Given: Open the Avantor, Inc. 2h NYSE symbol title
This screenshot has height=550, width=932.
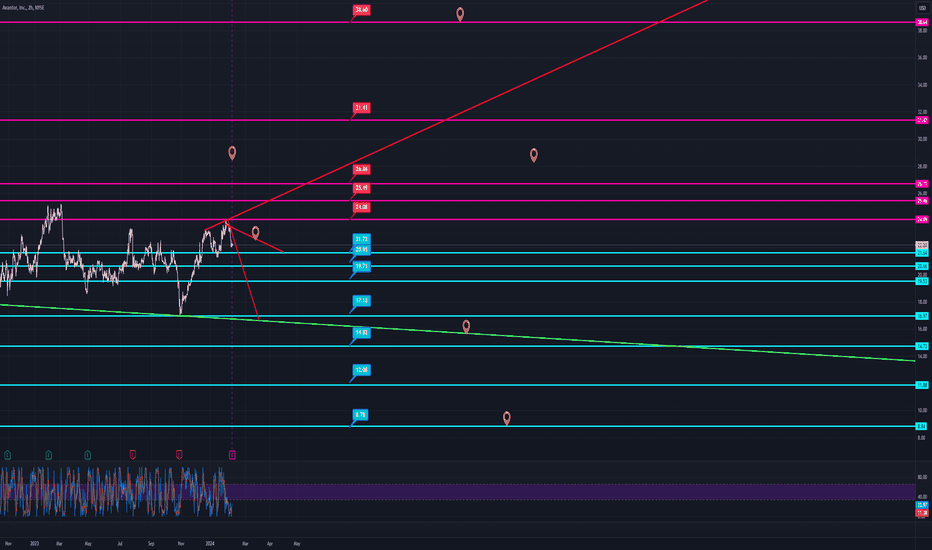Looking at the screenshot, I should click(23, 8).
